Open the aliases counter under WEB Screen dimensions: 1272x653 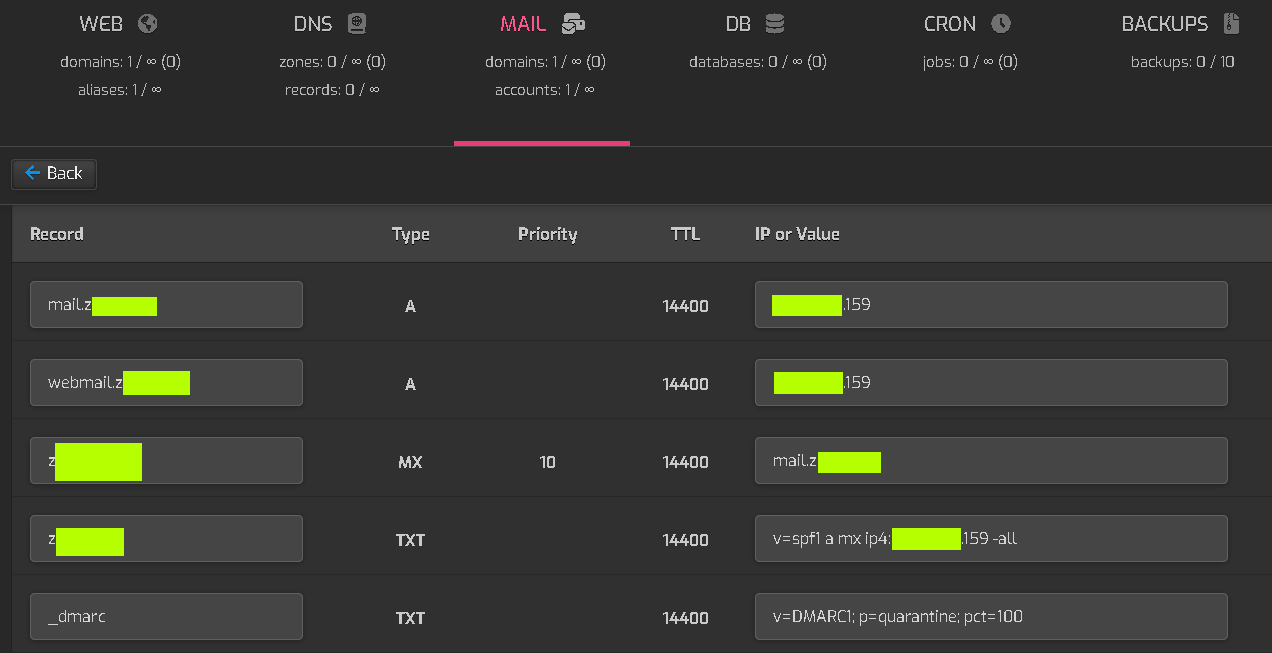120,89
